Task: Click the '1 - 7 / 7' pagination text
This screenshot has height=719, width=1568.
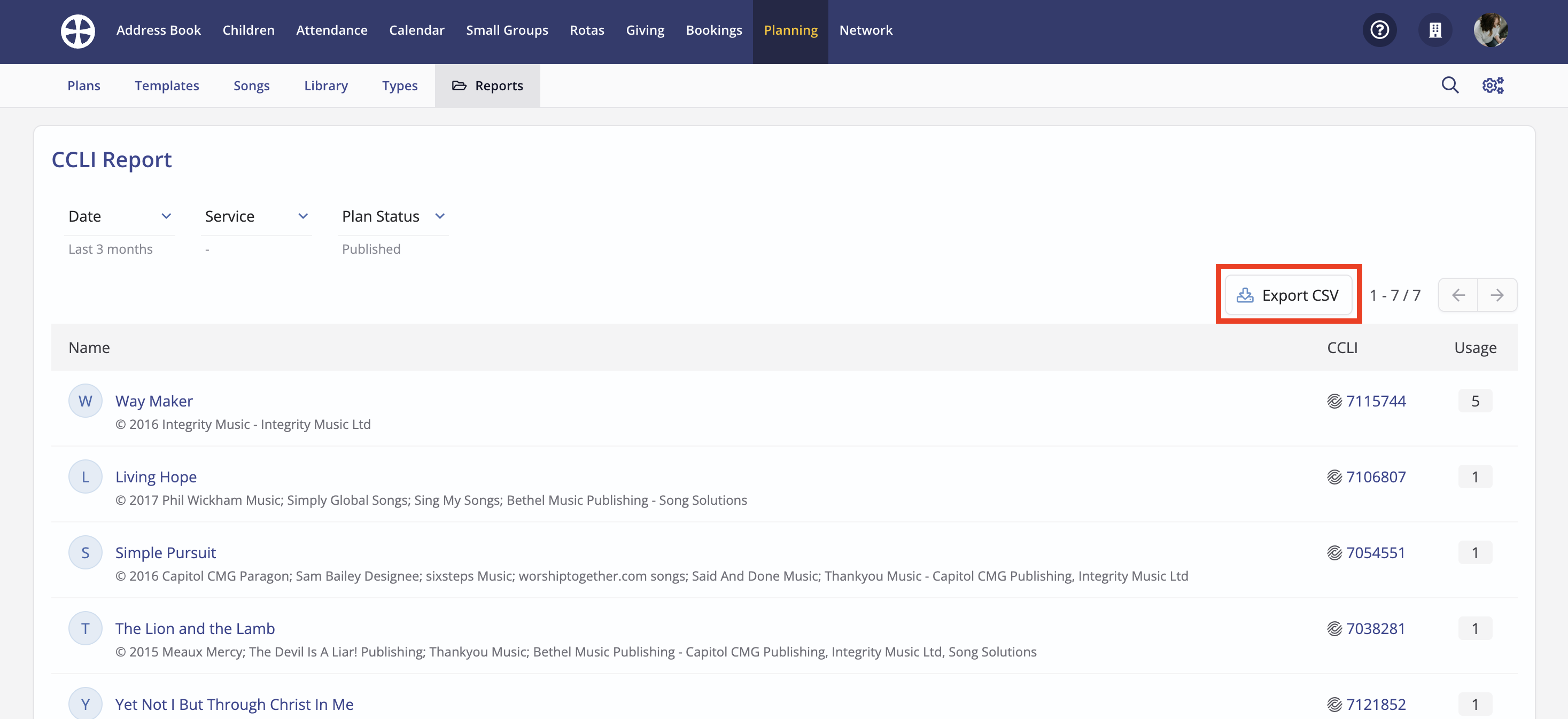Action: click(1394, 295)
